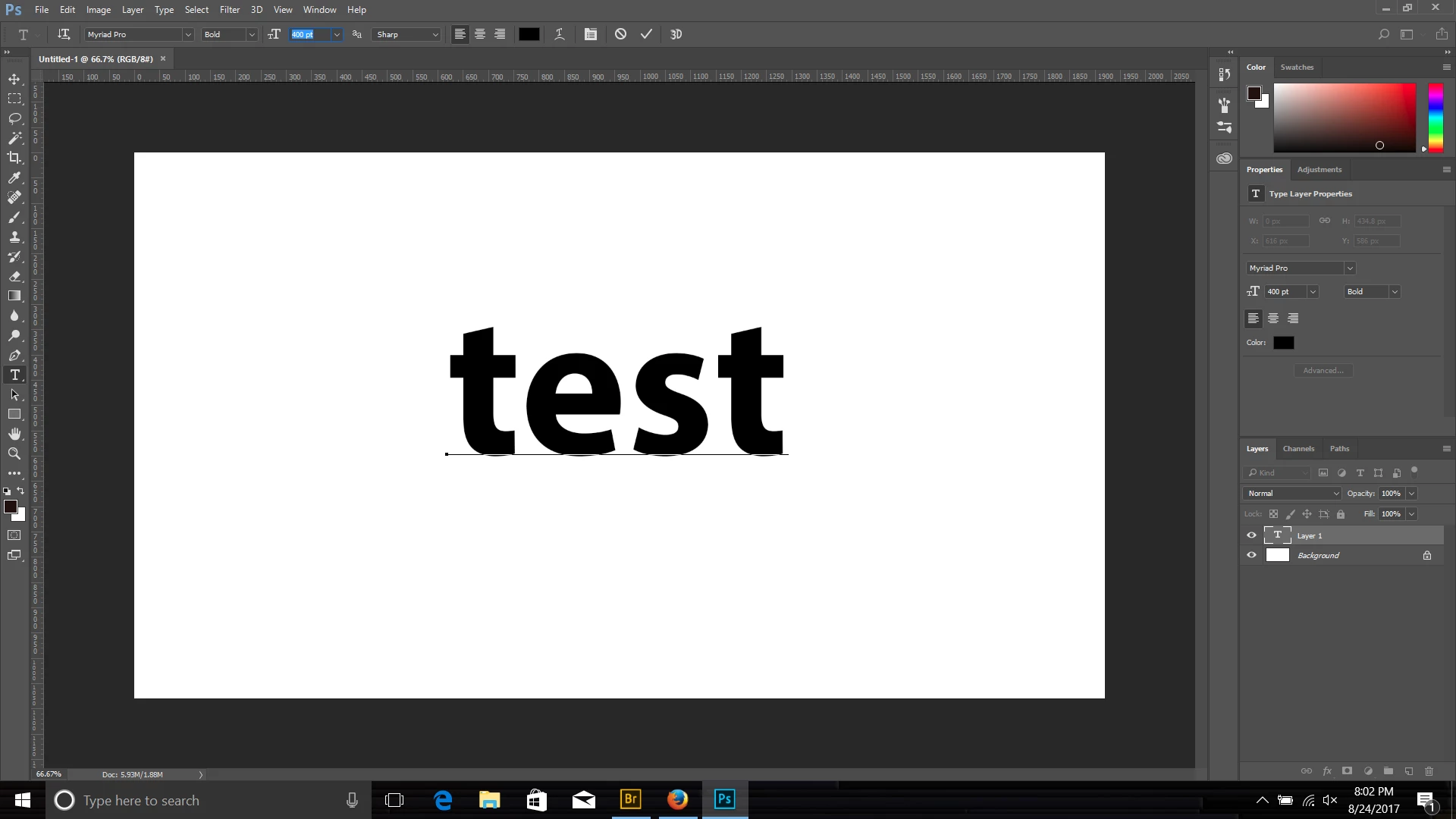Select the Hand tool
1456x819 pixels.
tap(14, 434)
